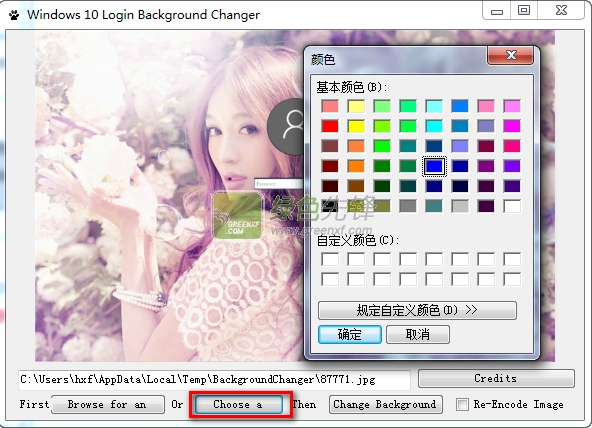The height and width of the screenshot is (428, 592).
Task: Open the Credits button
Action: pos(496,378)
